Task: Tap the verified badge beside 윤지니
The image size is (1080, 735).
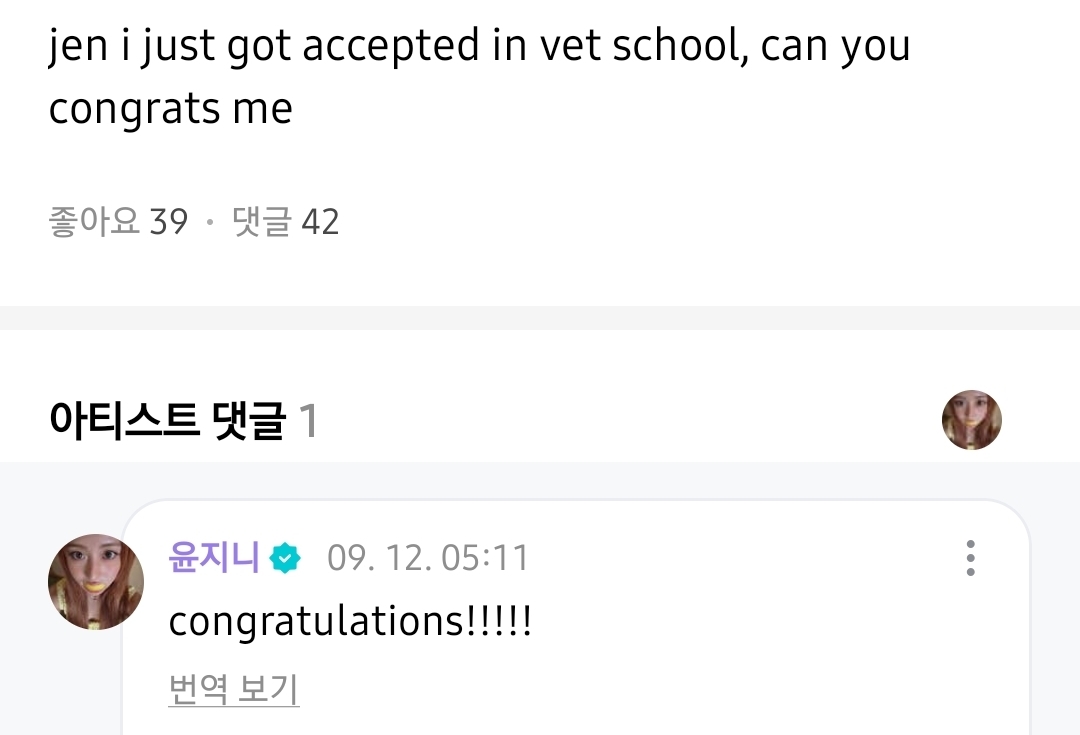Action: point(286,558)
